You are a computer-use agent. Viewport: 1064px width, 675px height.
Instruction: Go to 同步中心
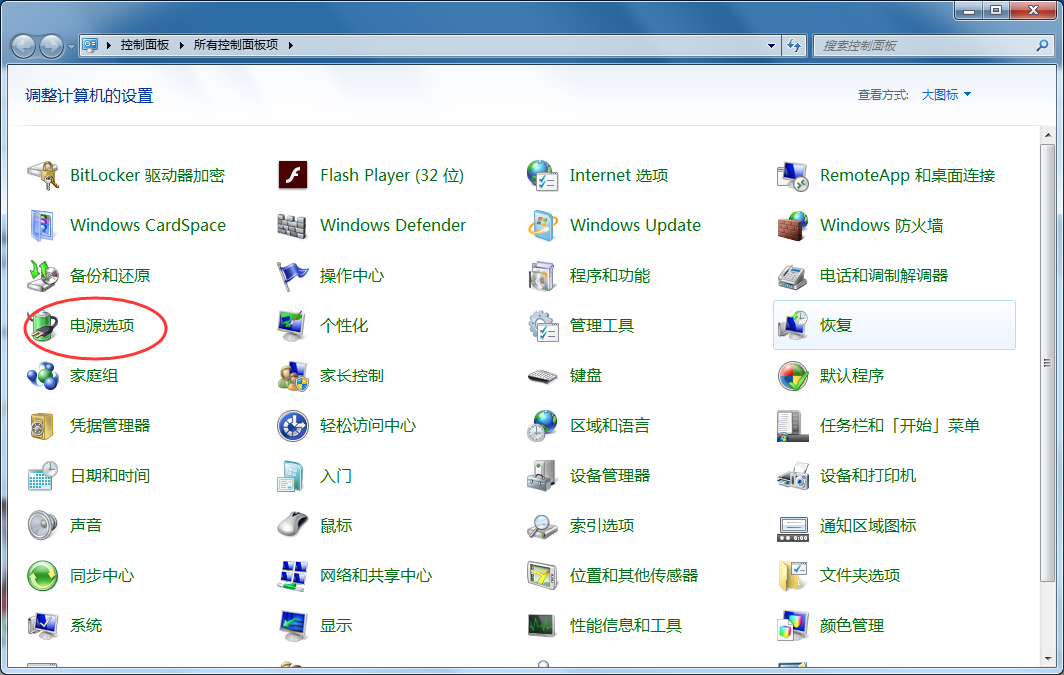coord(102,576)
